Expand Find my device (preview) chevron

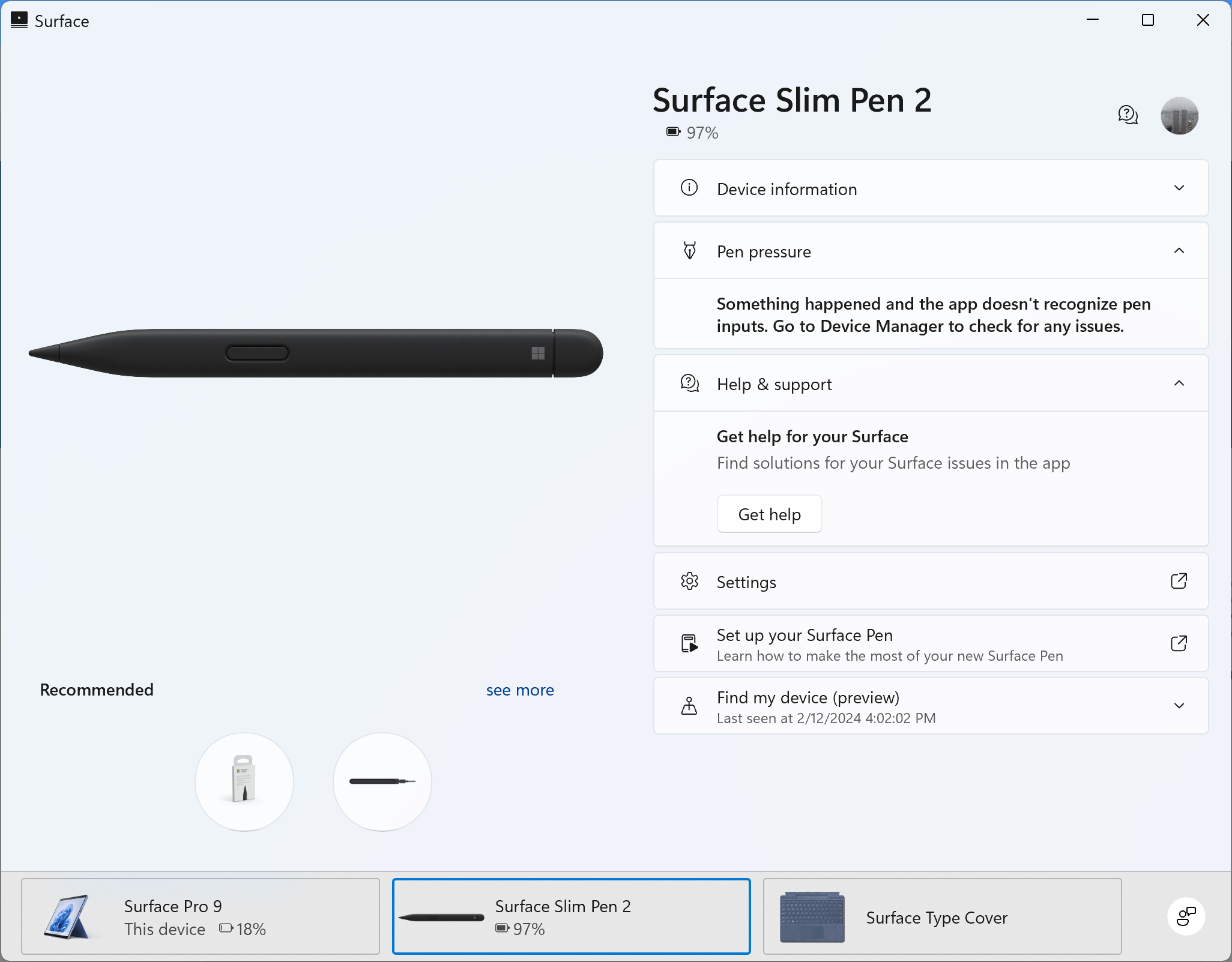click(x=1179, y=706)
